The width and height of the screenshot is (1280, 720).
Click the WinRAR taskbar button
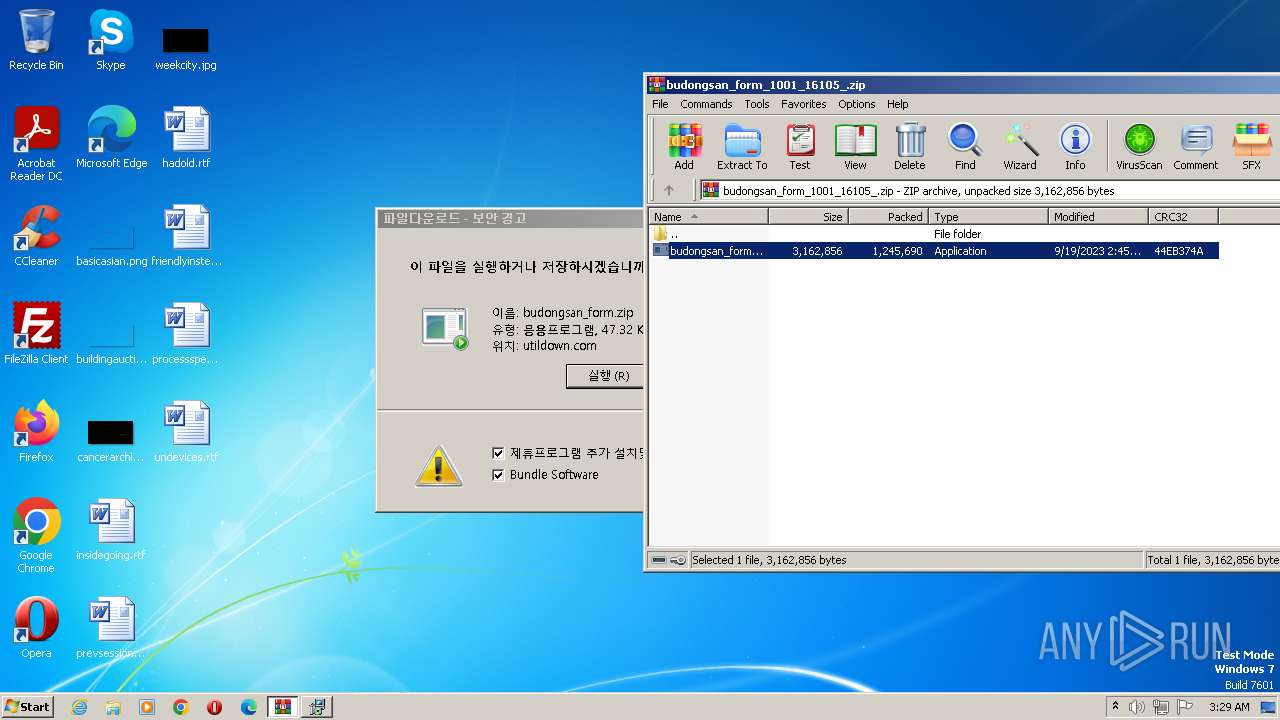click(x=283, y=707)
